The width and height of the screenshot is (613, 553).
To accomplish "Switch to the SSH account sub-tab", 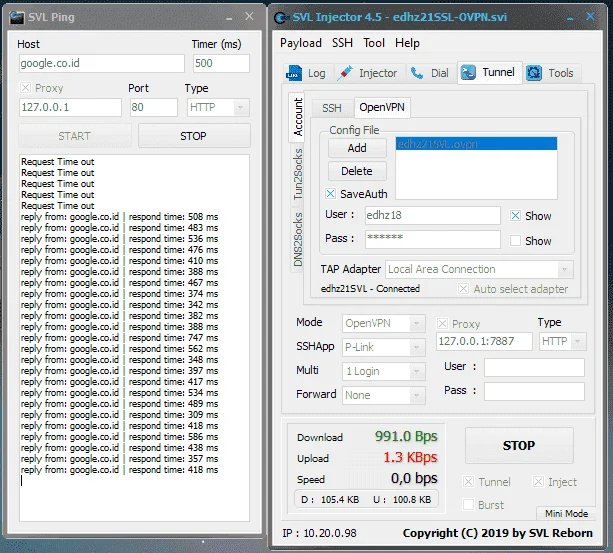I will (x=332, y=108).
